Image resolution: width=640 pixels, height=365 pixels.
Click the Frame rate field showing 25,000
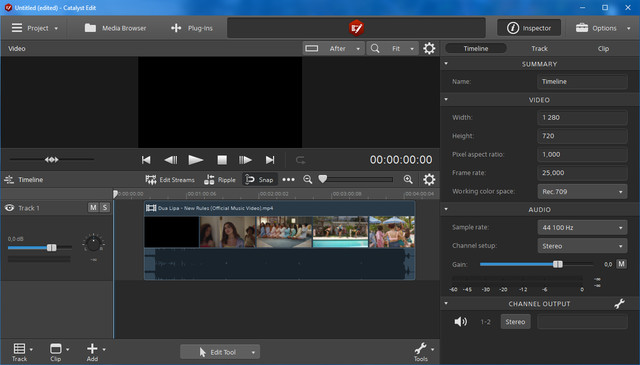pos(582,173)
